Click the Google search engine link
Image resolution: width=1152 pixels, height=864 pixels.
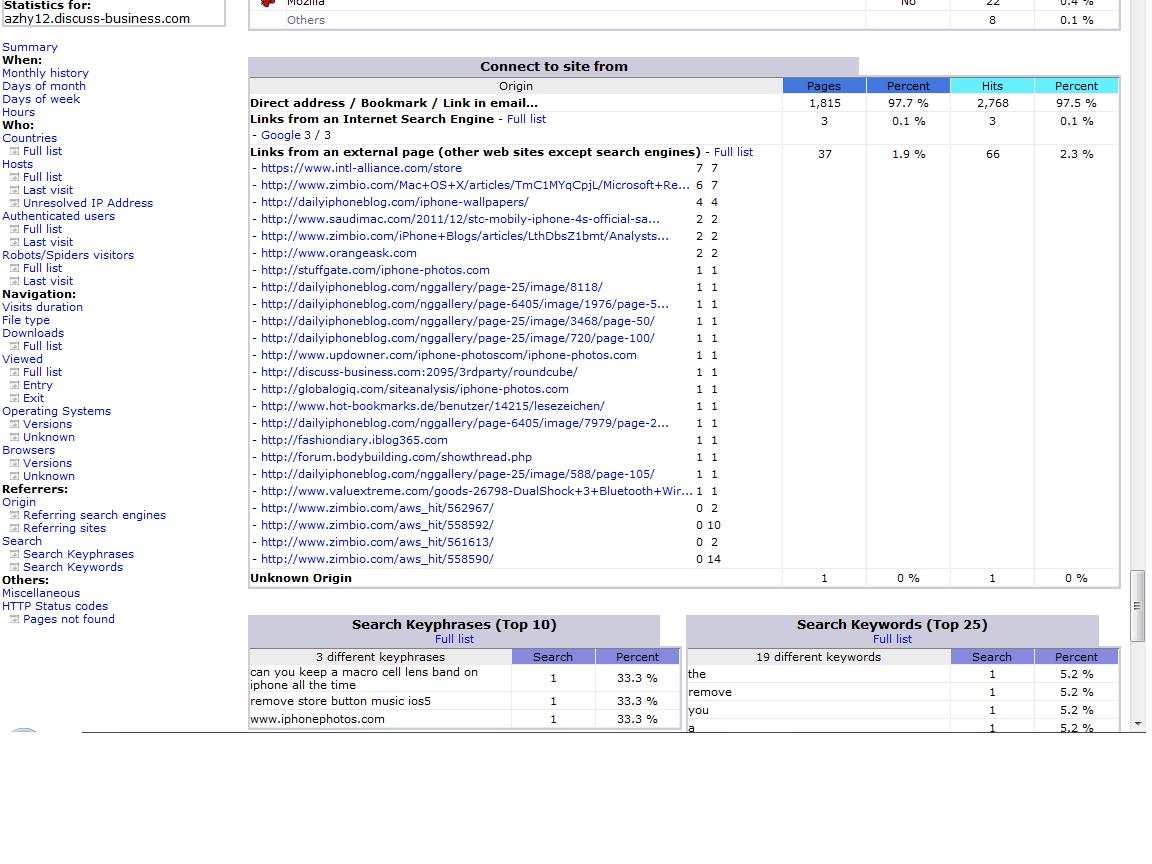(x=281, y=135)
